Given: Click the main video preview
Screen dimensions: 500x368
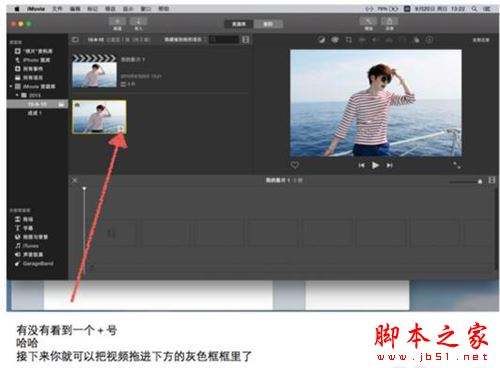Looking at the screenshot, I should coord(376,103).
